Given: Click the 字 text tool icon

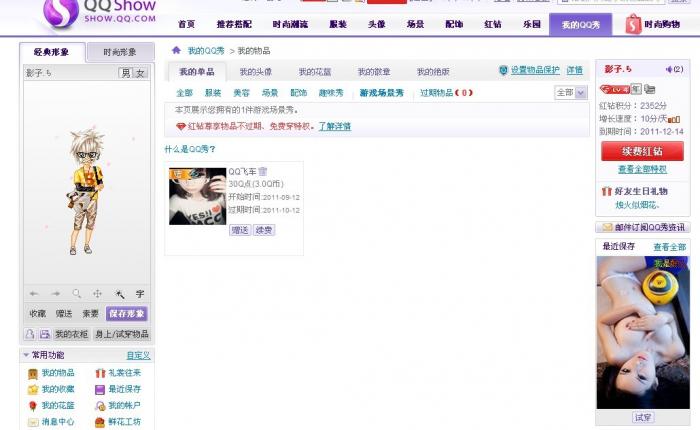Looking at the screenshot, I should 140,294.
